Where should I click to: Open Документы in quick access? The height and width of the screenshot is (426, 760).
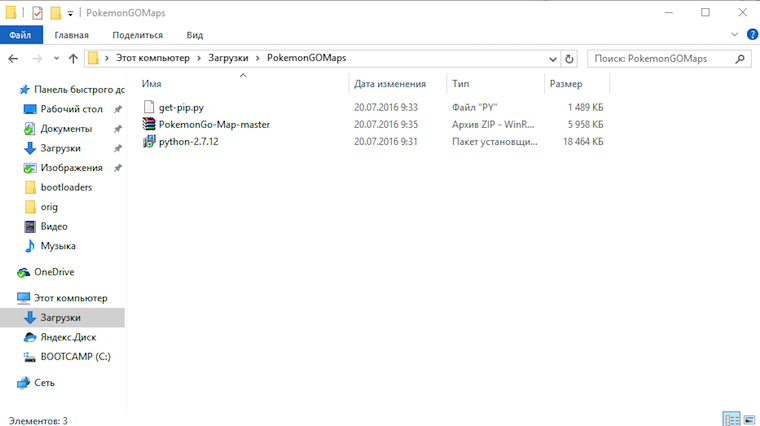tap(66, 128)
